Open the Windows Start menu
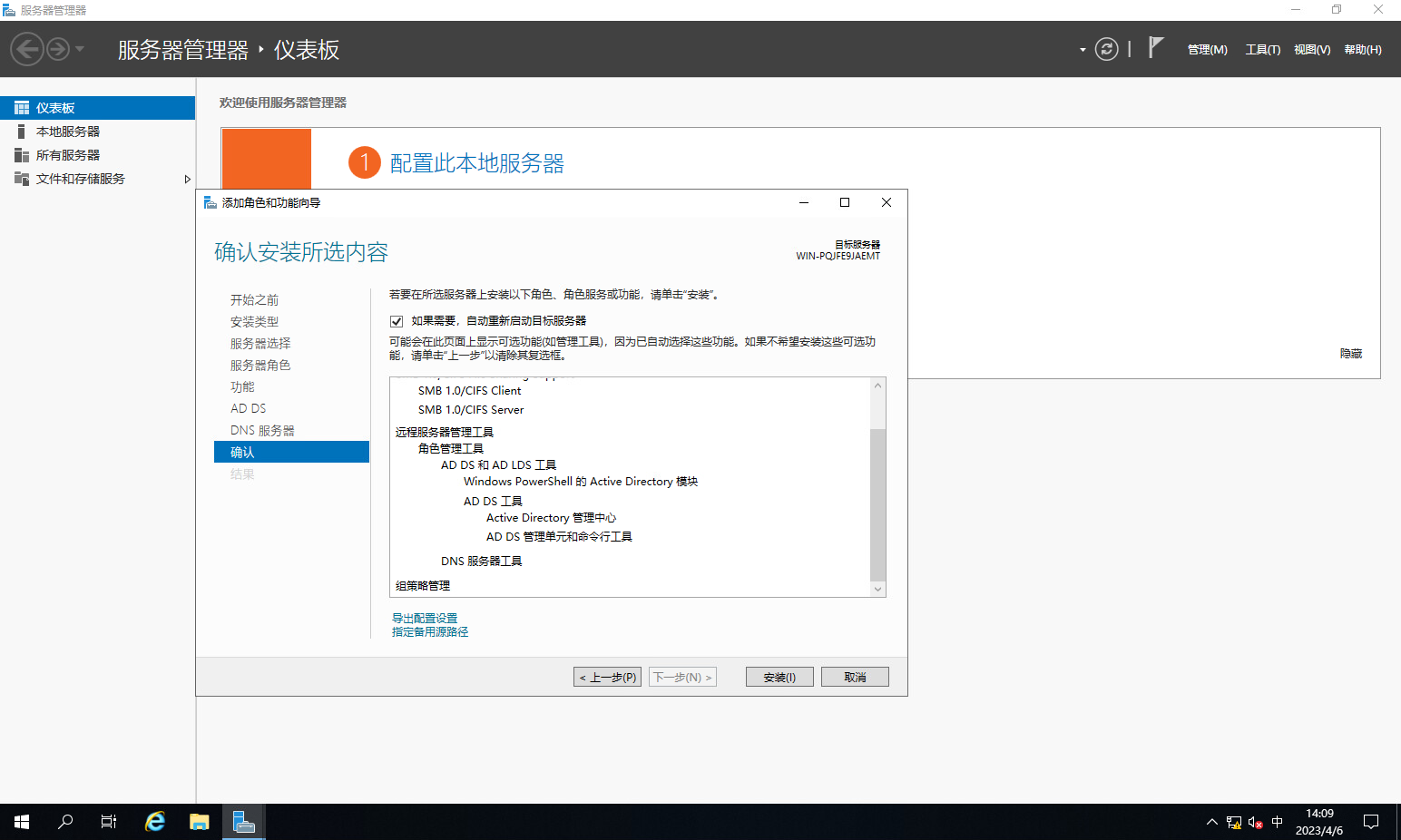This screenshot has width=1401, height=840. click(x=22, y=822)
